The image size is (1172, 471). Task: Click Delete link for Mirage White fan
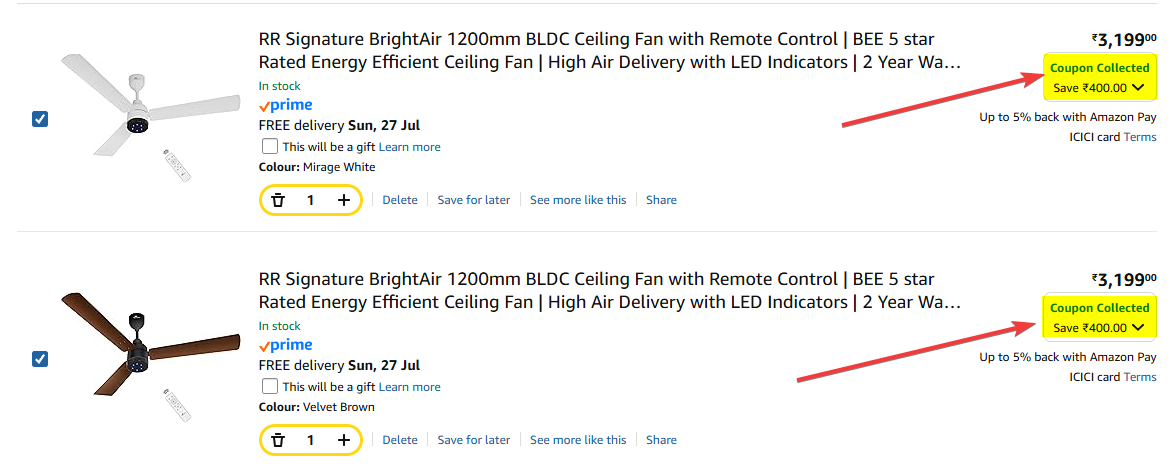coord(400,200)
